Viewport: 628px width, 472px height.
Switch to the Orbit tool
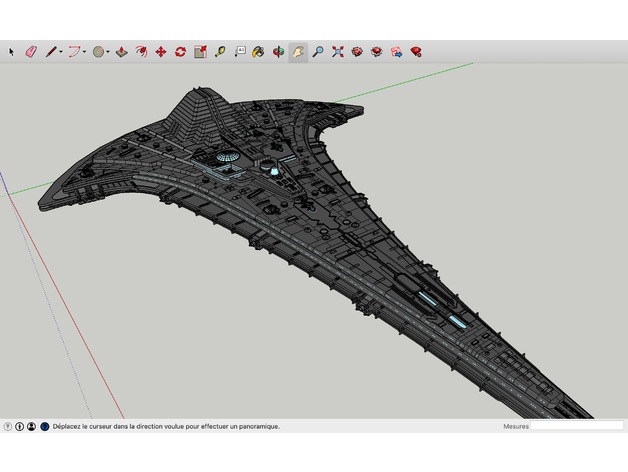278,52
